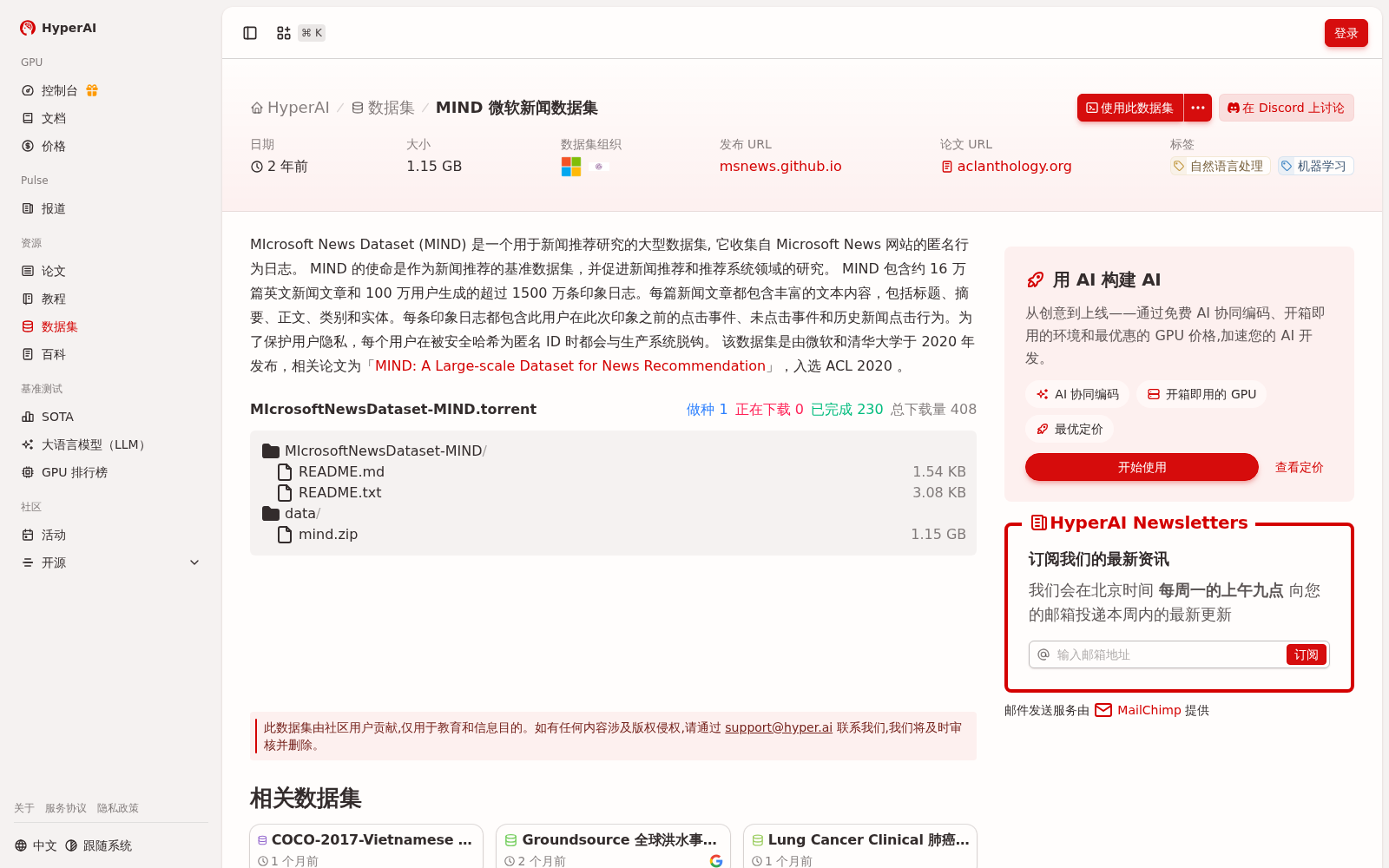
Task: Click the 已完成 230 stat
Action: pyautogui.click(x=846, y=409)
